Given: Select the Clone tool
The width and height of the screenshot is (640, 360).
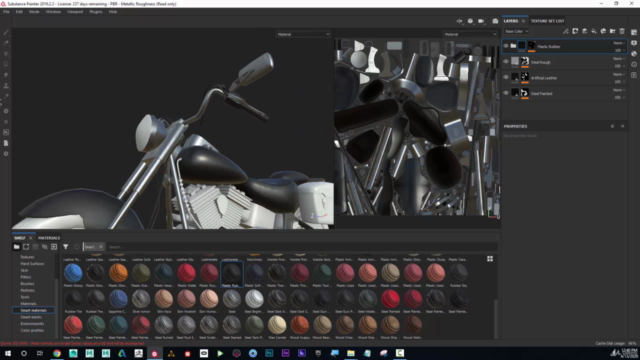Looking at the screenshot, I should [x=6, y=85].
